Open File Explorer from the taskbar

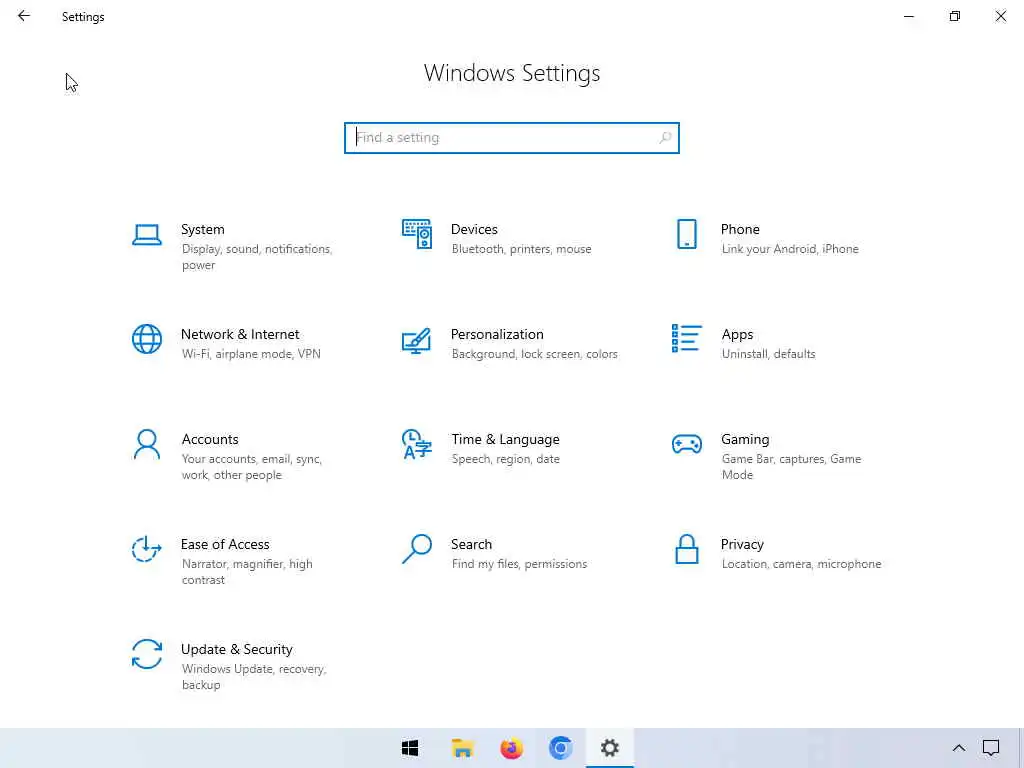coord(462,748)
